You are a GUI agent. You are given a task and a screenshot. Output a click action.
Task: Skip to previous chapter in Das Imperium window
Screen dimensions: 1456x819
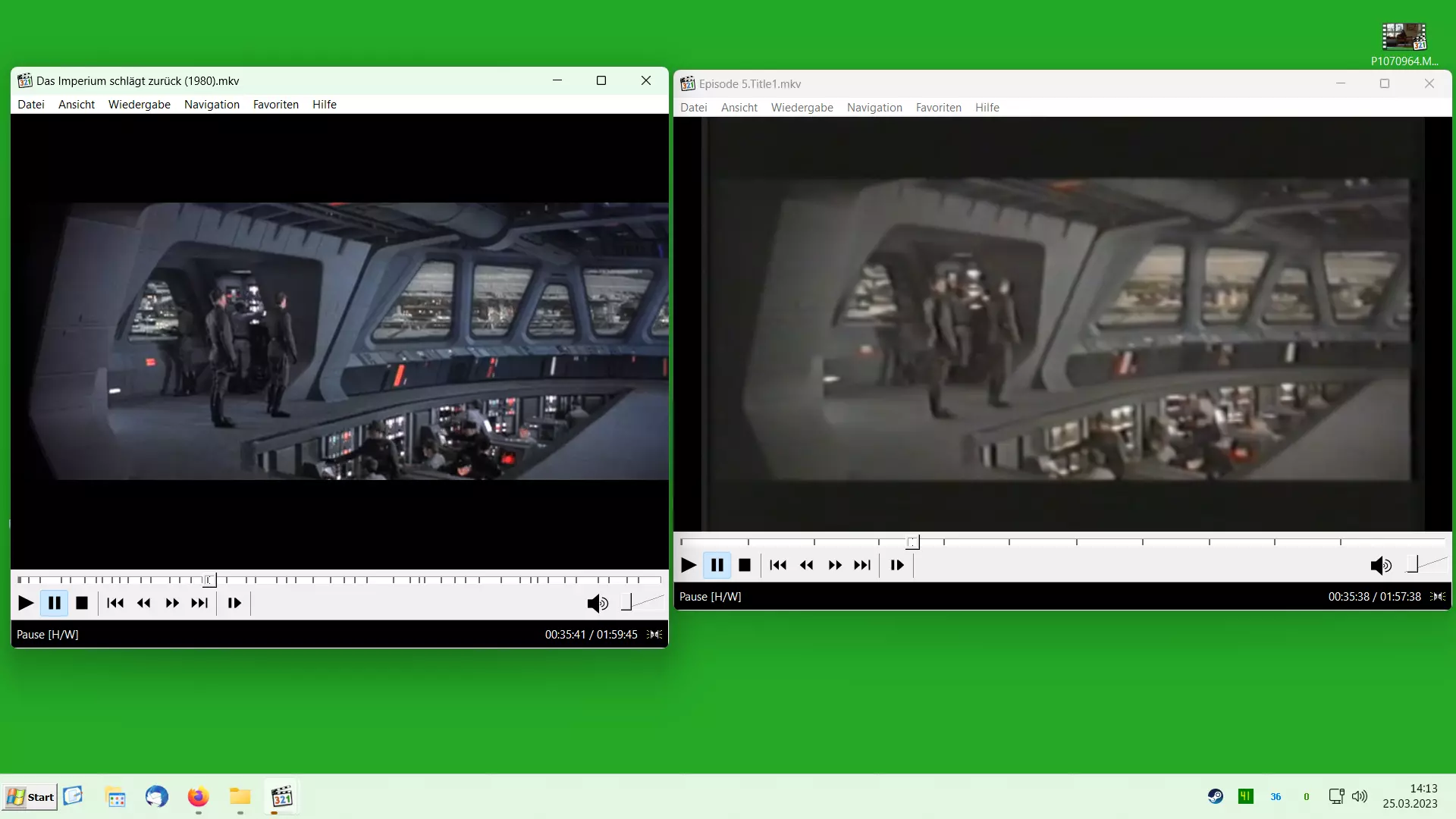coord(115,603)
